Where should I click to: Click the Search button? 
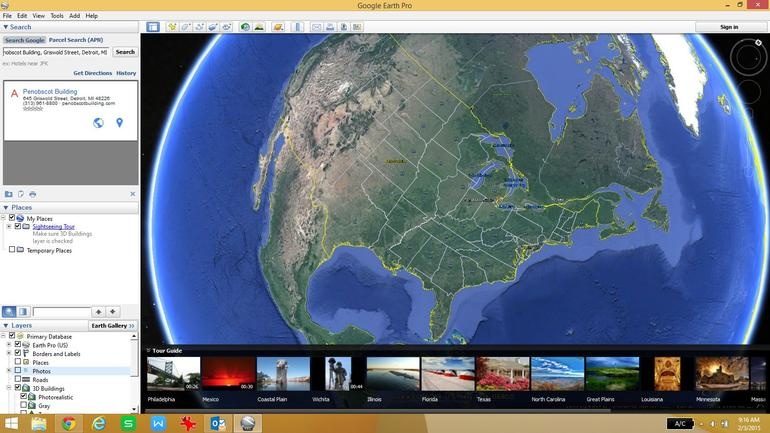pyautogui.click(x=125, y=52)
